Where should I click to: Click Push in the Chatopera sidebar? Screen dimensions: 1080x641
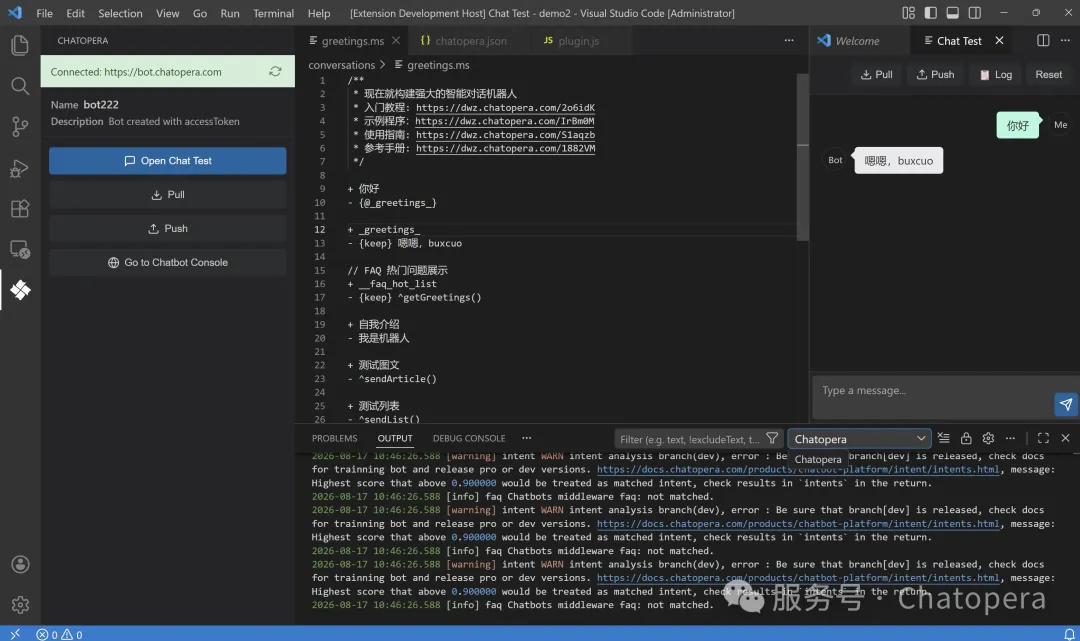point(167,229)
